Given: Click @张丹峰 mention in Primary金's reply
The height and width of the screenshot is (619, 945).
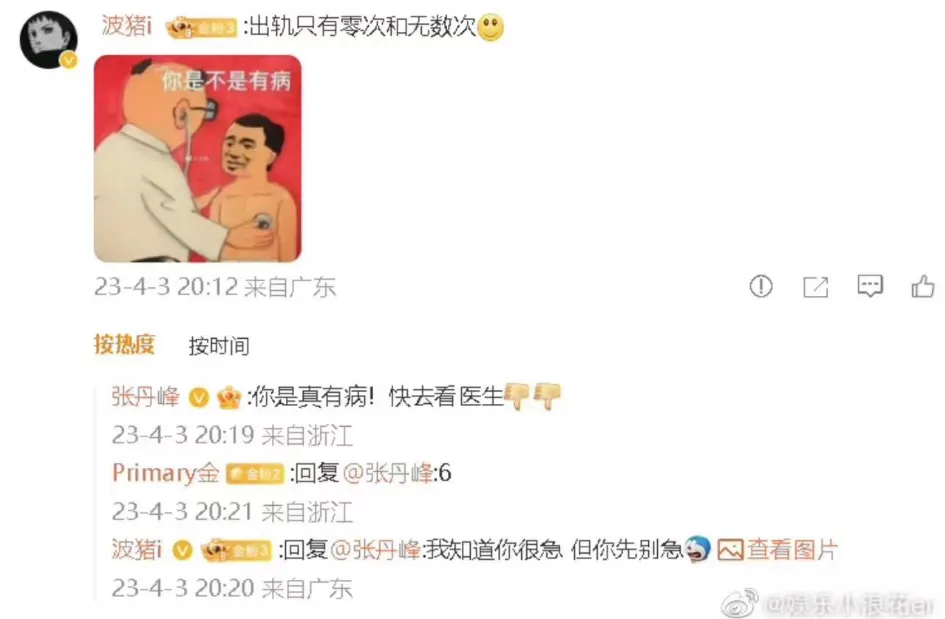Looking at the screenshot, I should (388, 474).
